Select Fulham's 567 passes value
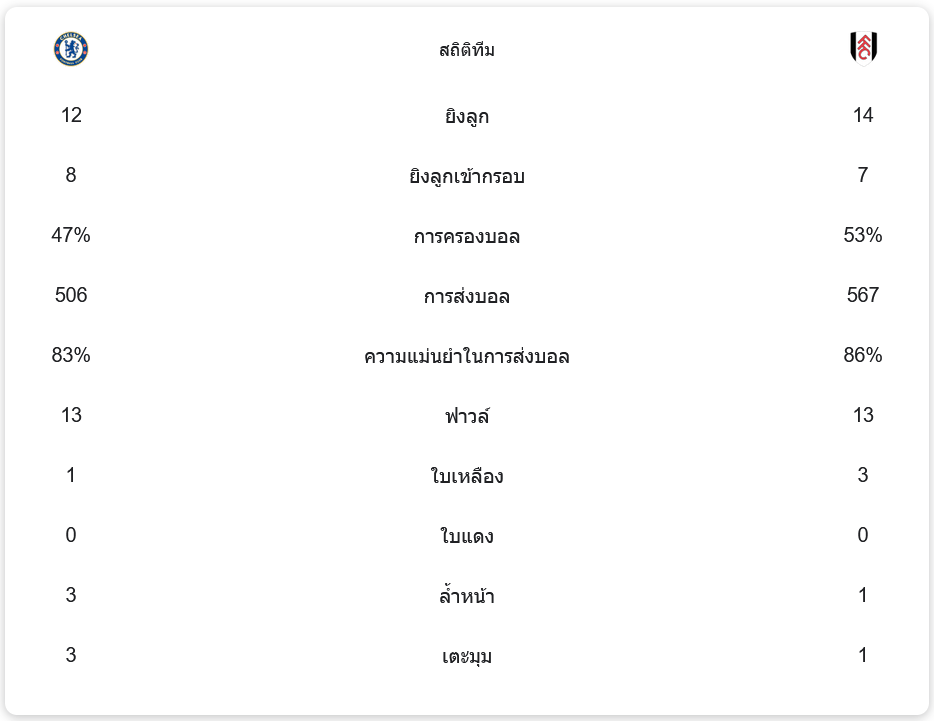This screenshot has width=934, height=721. coord(863,295)
